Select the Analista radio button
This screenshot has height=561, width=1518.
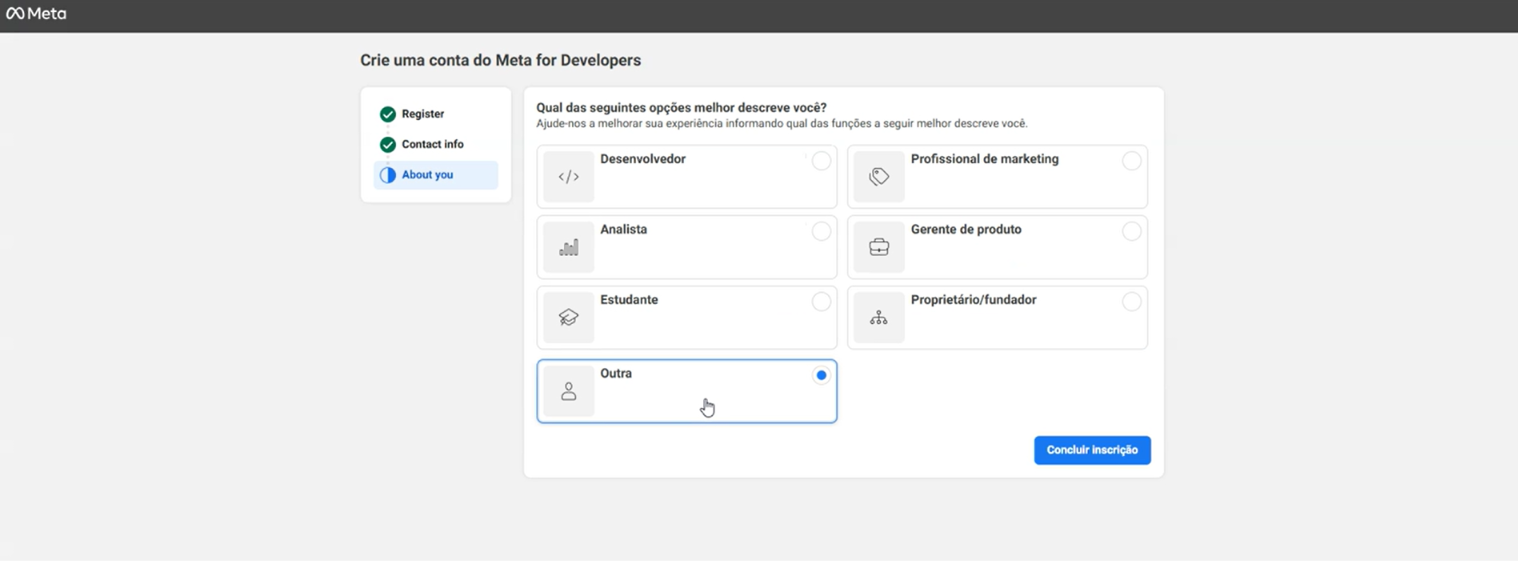821,231
